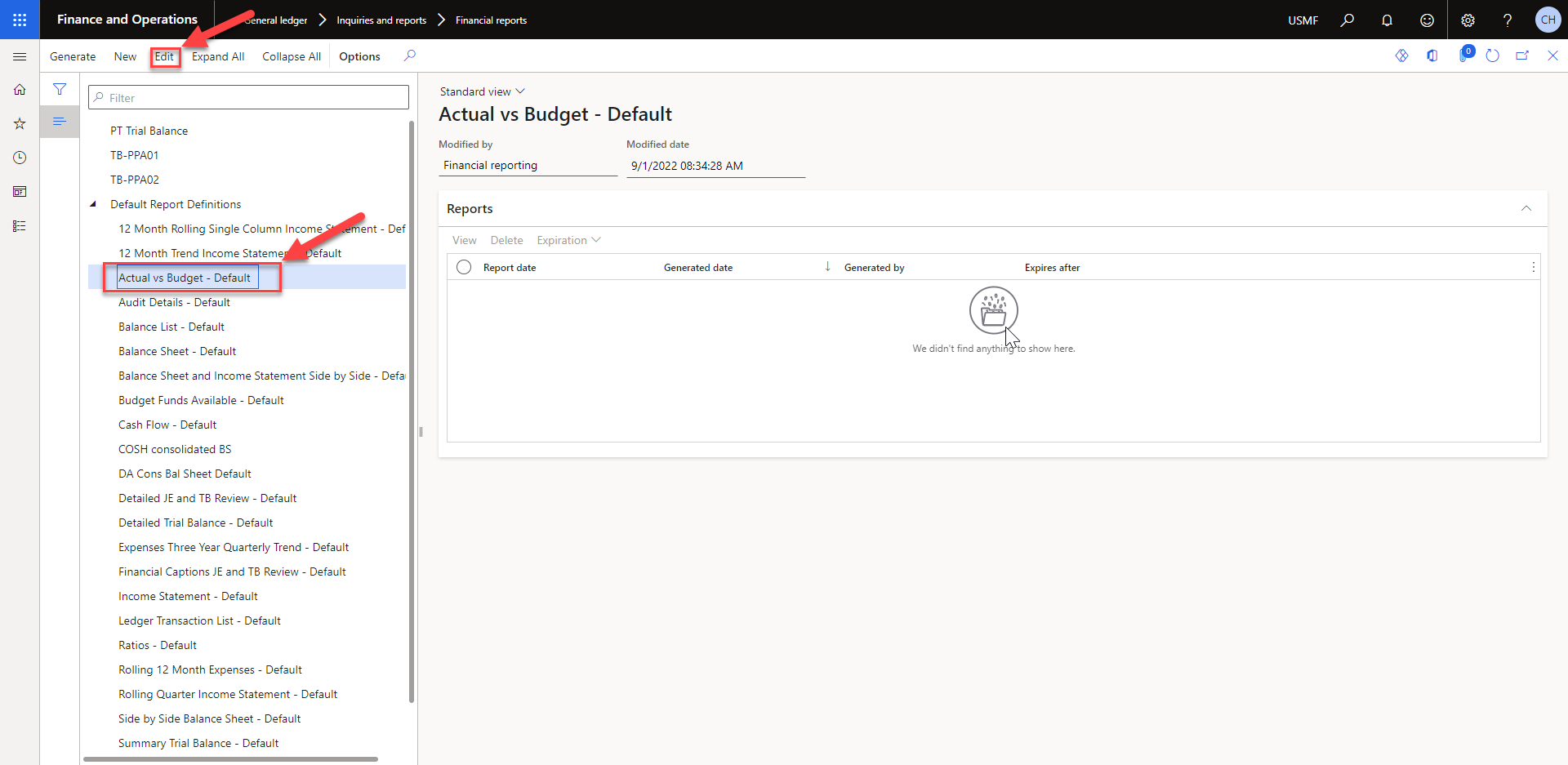Viewport: 1568px width, 765px height.
Task: Click the funnel filter icon
Action: tap(60, 89)
